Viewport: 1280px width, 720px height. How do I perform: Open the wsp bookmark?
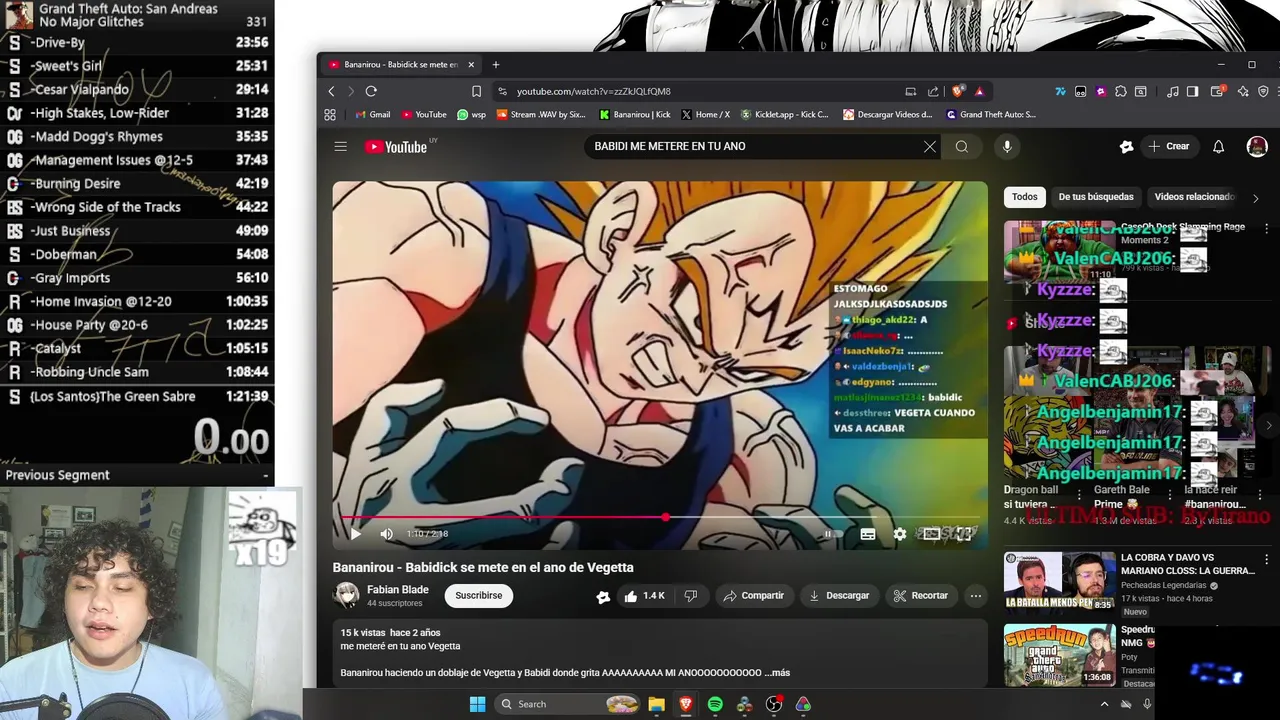[471, 115]
